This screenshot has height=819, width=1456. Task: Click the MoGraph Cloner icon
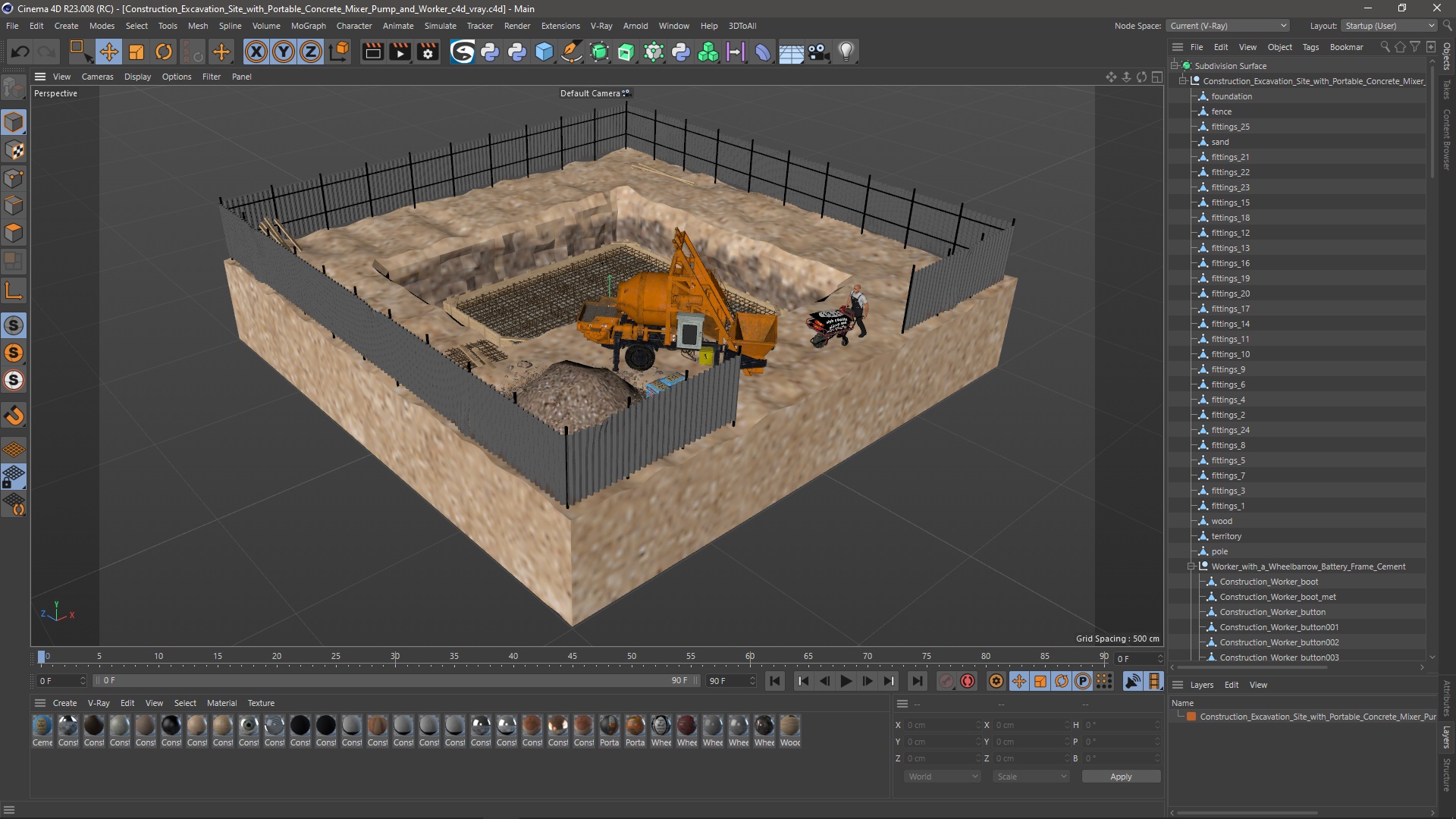[708, 52]
